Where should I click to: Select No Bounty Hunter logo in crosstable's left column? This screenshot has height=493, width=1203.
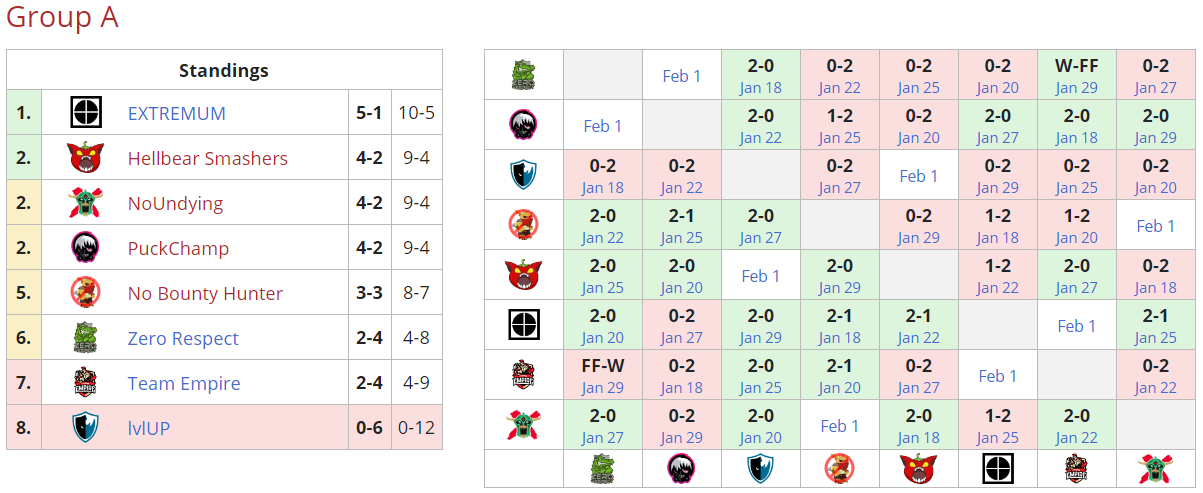(524, 225)
